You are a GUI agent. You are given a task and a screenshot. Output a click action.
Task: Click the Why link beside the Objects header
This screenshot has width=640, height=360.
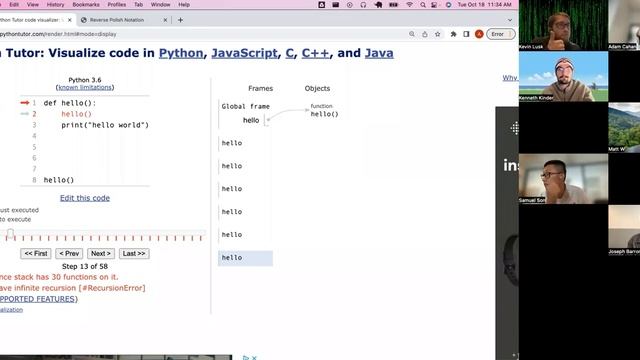[510, 78]
